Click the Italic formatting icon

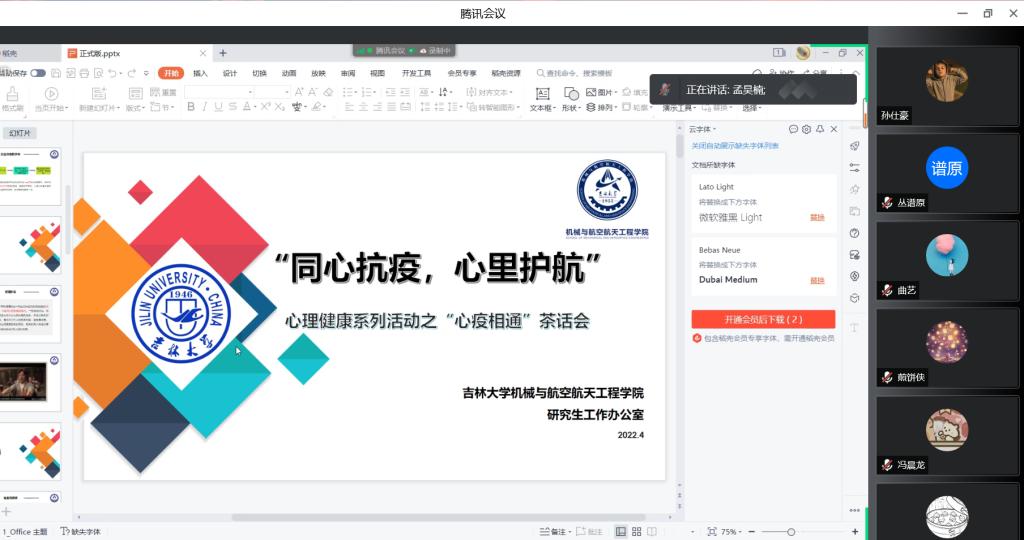click(205, 107)
